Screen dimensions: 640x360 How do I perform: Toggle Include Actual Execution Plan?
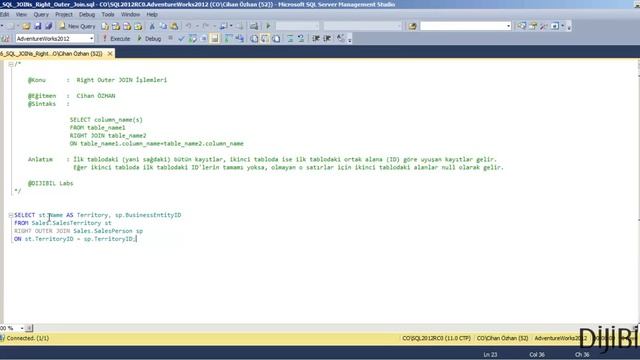pyautogui.click(x=228, y=39)
